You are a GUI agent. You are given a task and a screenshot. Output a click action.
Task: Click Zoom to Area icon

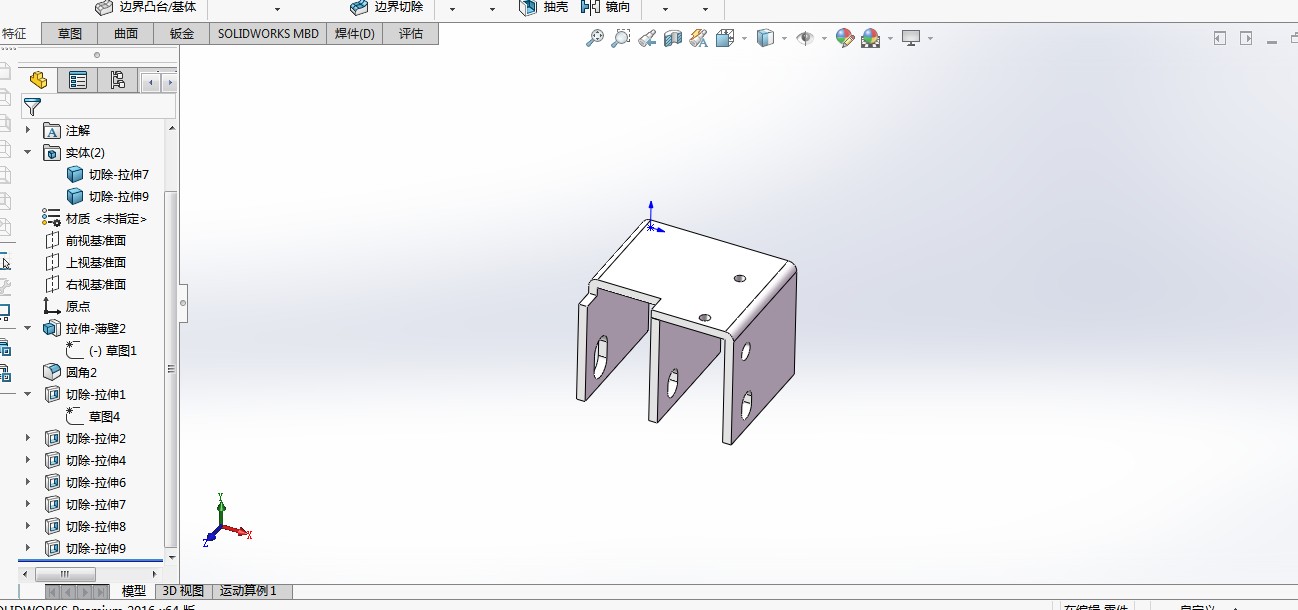point(621,38)
